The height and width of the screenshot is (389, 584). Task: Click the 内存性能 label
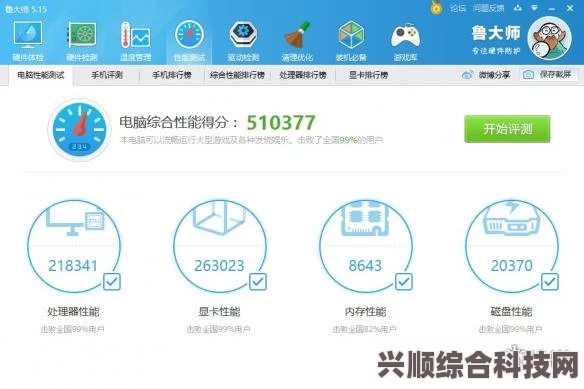[x=365, y=311]
